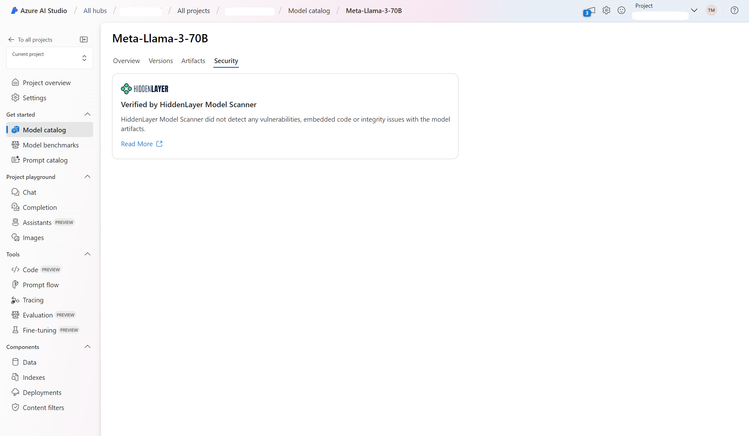The height and width of the screenshot is (436, 749).
Task: Open the settings gear icon in header
Action: 606,11
